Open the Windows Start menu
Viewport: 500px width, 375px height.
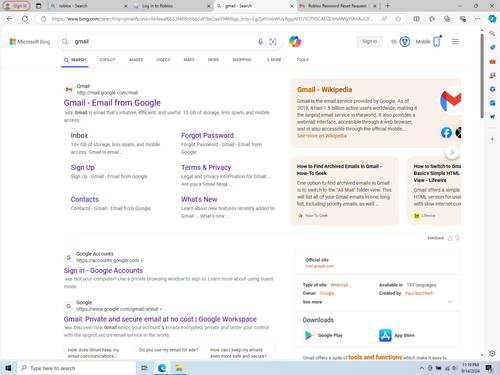tap(8, 368)
